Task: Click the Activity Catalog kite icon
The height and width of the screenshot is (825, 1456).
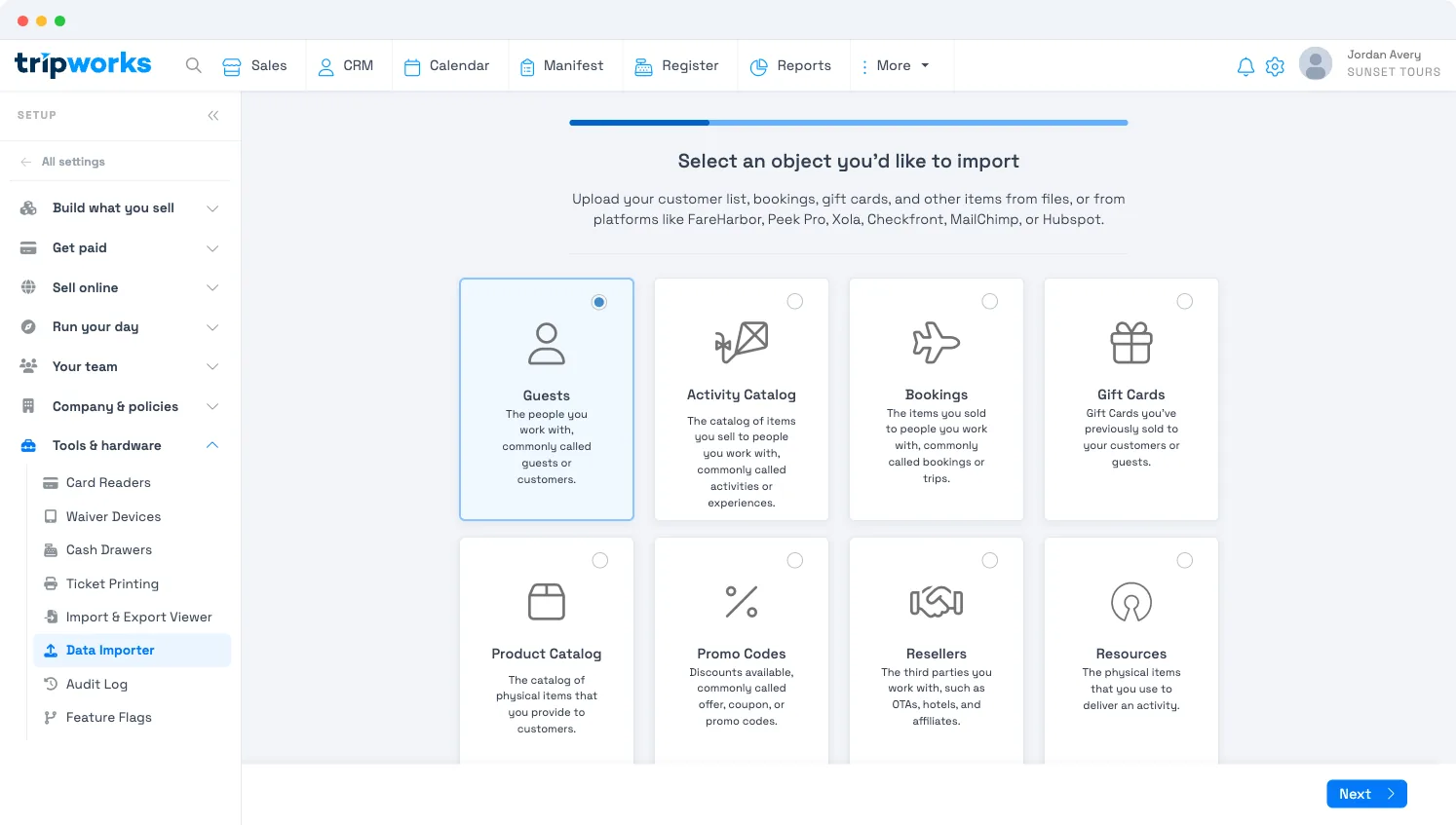Action: tap(742, 342)
